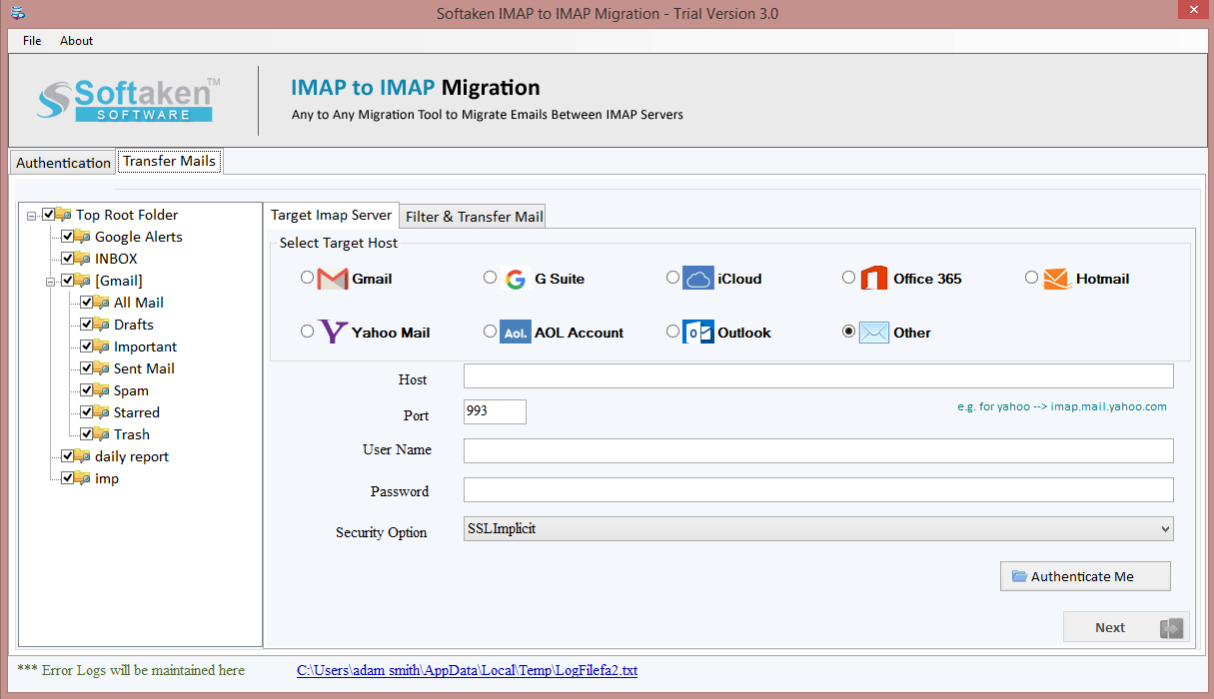Select the Outlook host icon
1214x699 pixels.
696,331
